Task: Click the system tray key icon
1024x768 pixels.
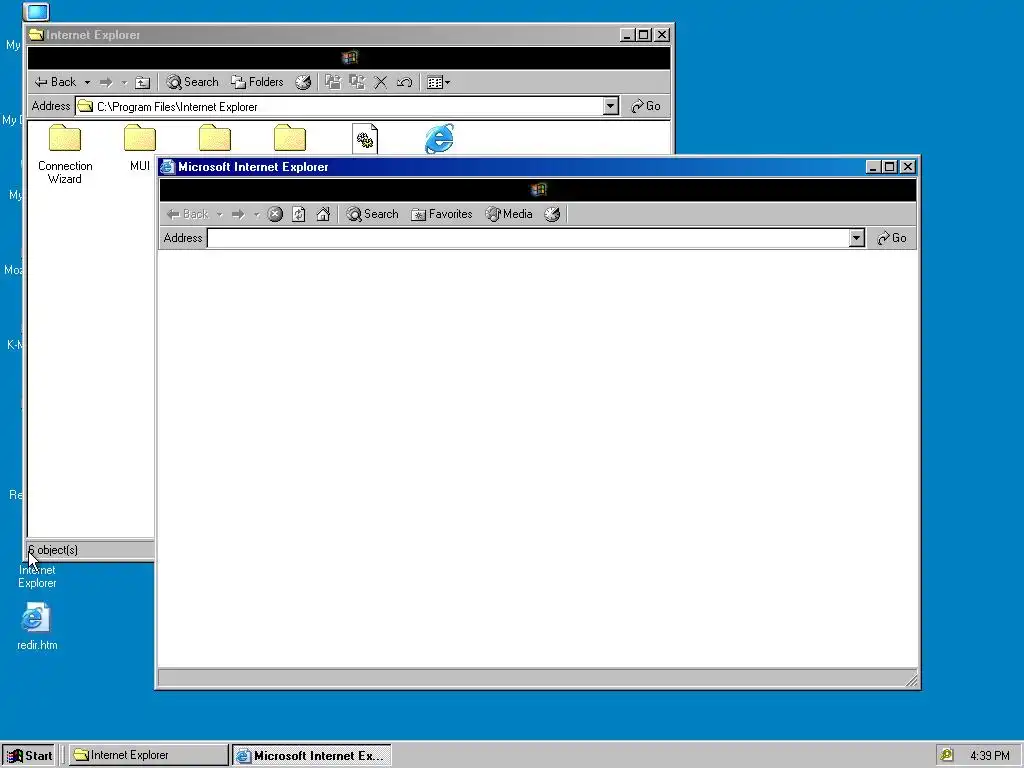Action: [x=947, y=756]
